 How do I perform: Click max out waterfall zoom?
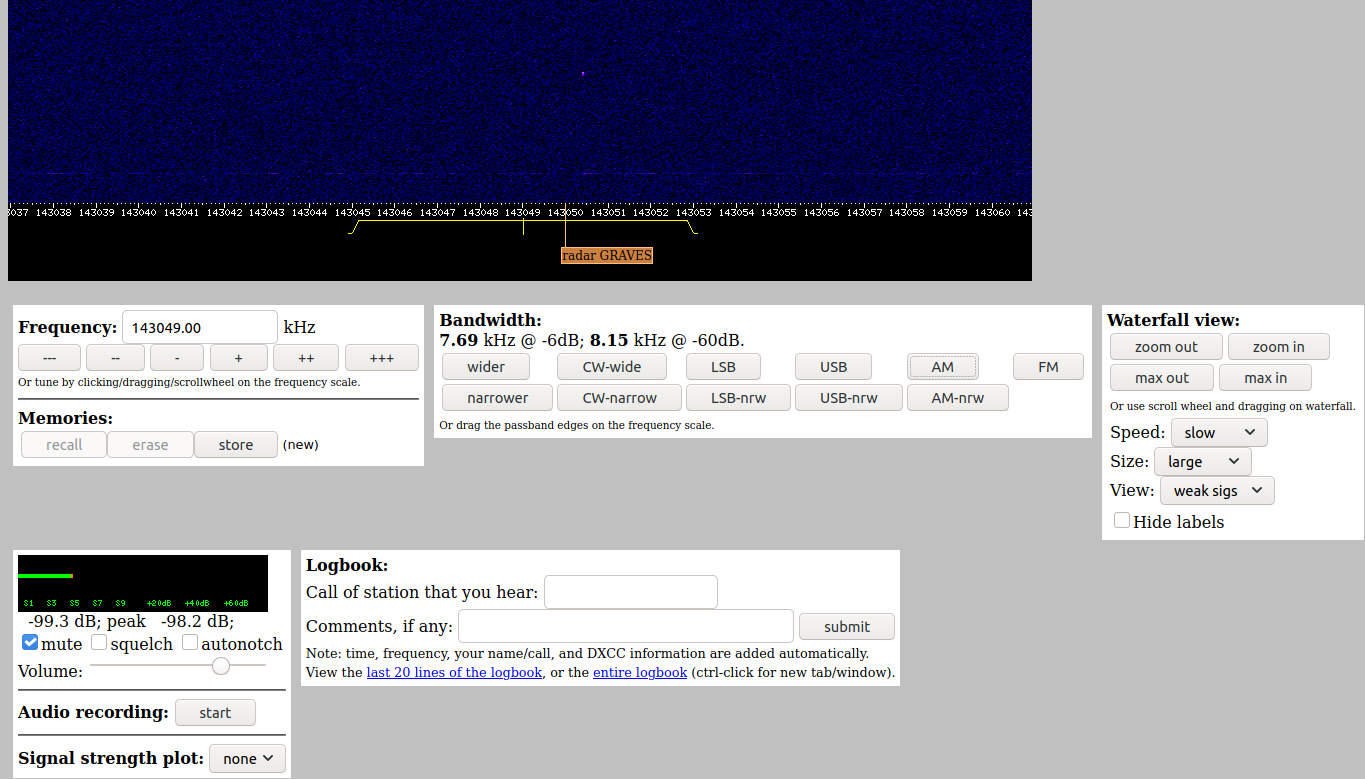point(1161,378)
